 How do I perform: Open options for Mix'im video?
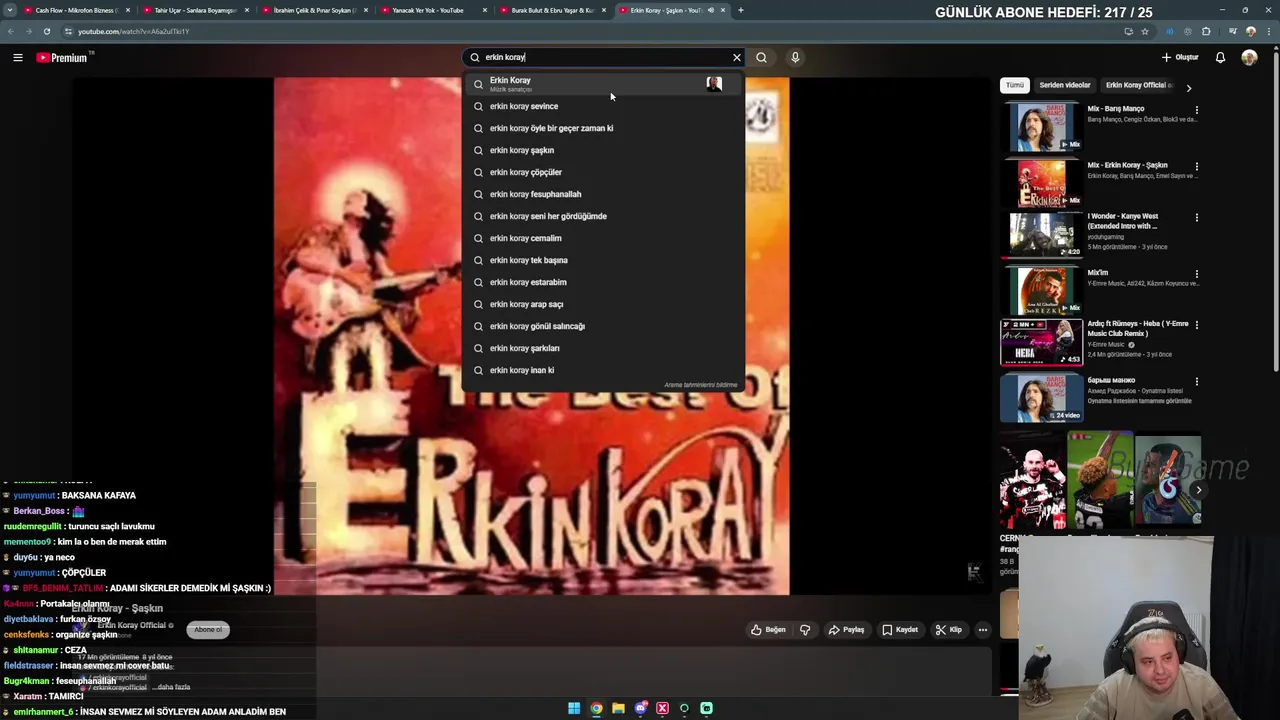coord(1196,273)
